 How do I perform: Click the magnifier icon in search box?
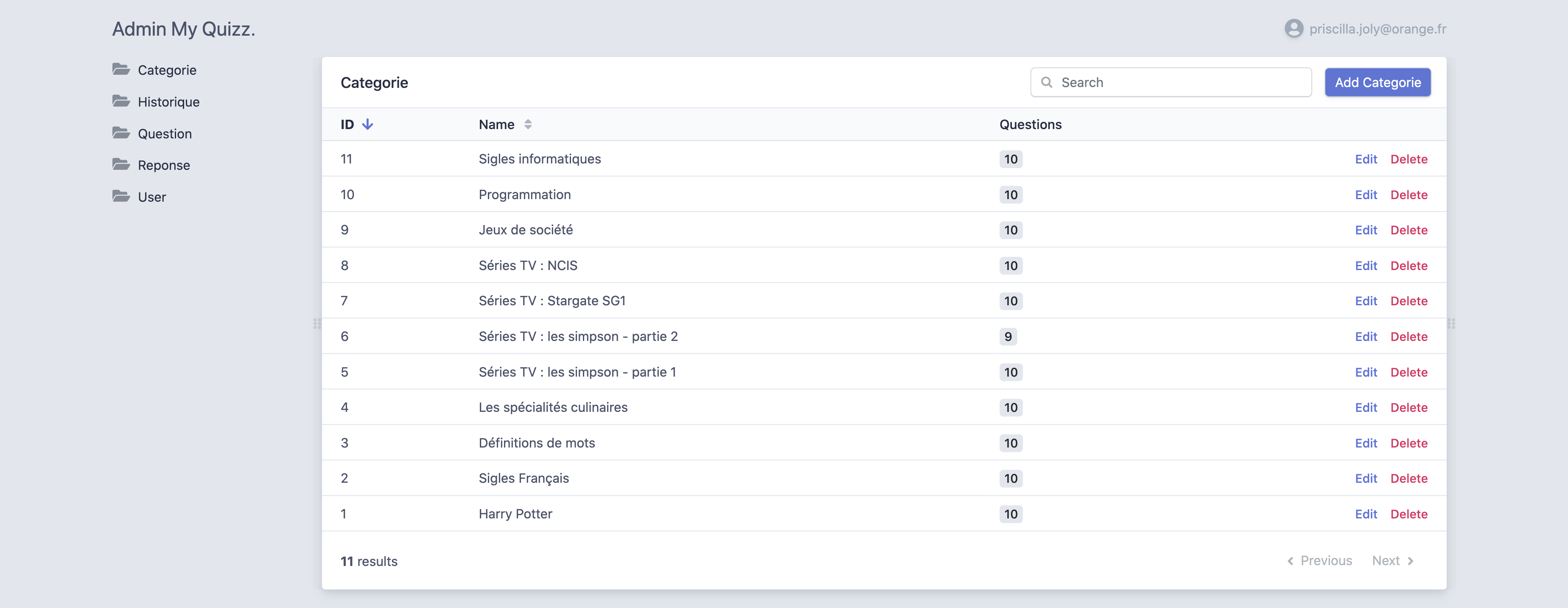[1046, 82]
